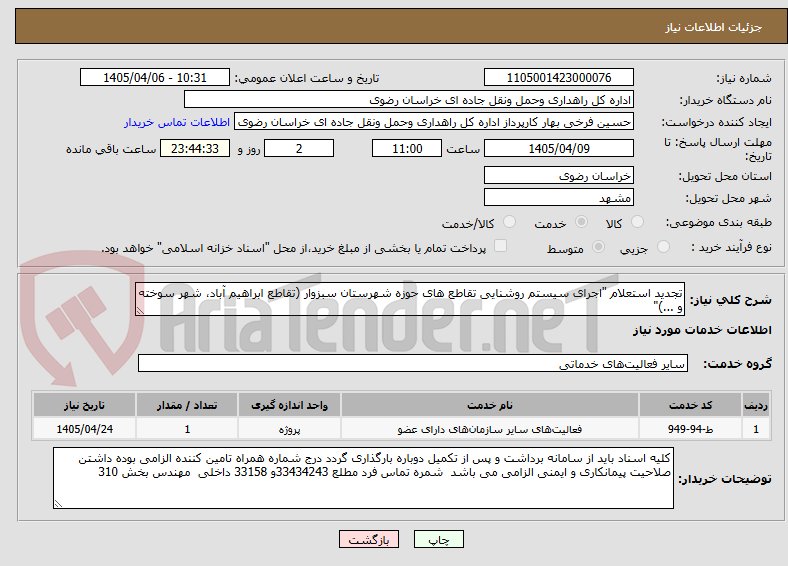Viewport: 788px width, 566px height.
Task: Choose the متوسط purchase type radio
Action: [599, 246]
